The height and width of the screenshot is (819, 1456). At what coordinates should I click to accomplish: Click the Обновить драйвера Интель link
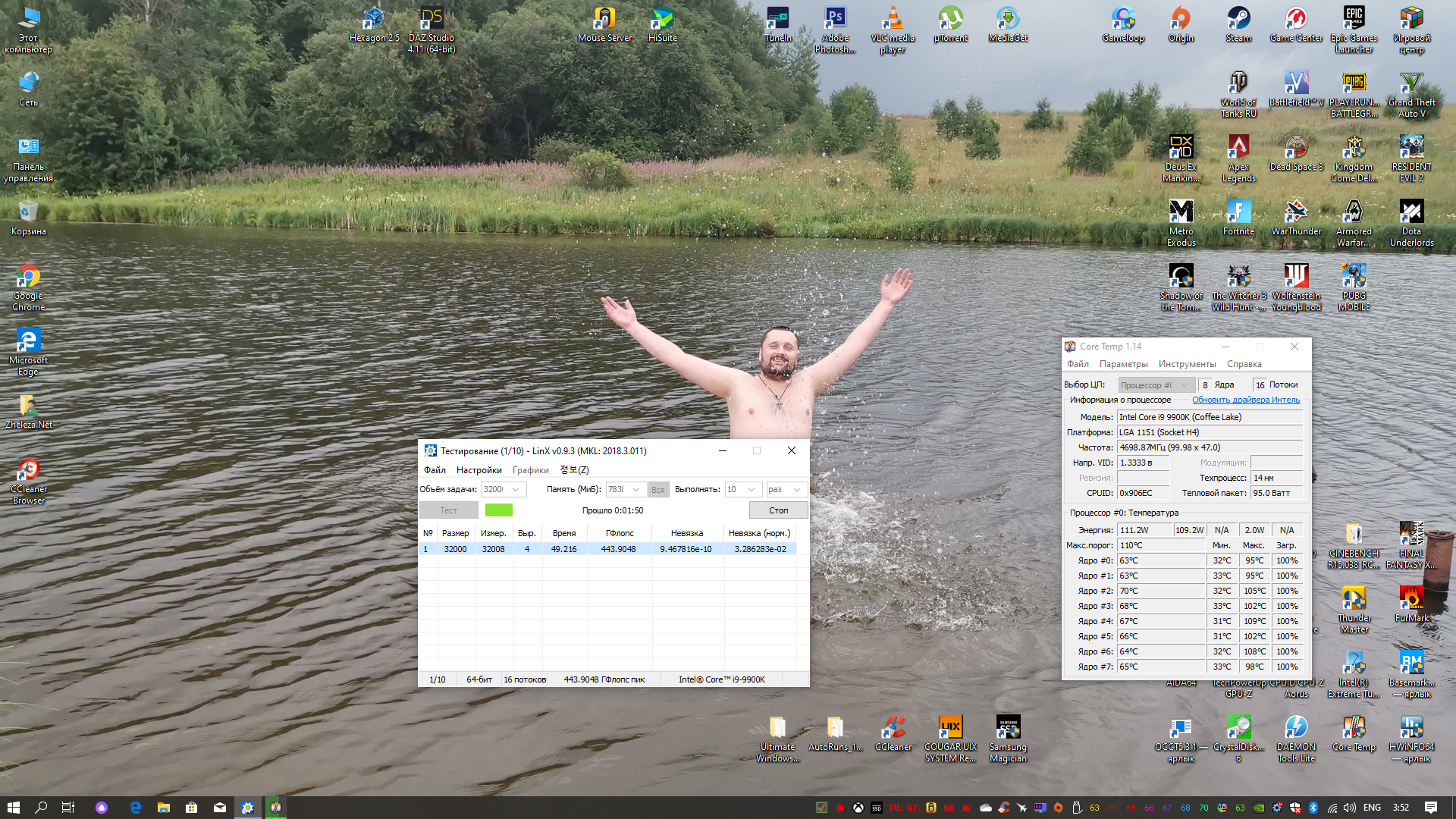pyautogui.click(x=1245, y=400)
